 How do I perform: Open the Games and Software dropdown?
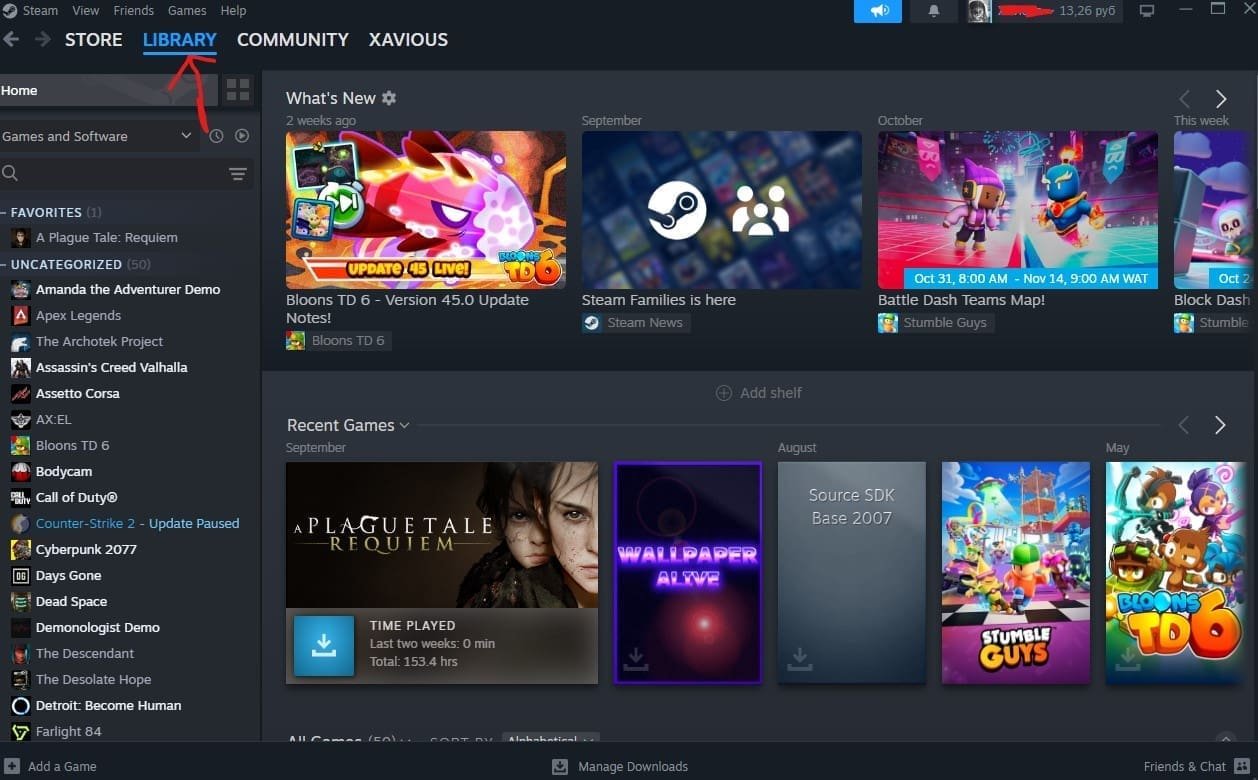97,136
